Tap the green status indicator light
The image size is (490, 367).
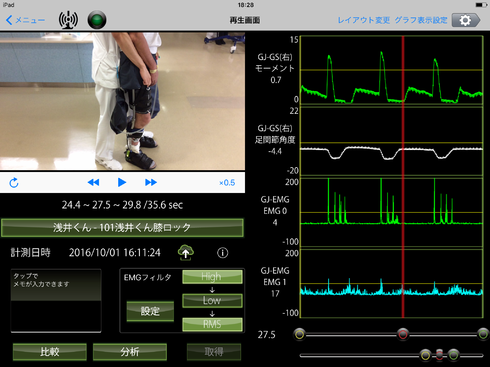pos(97,20)
